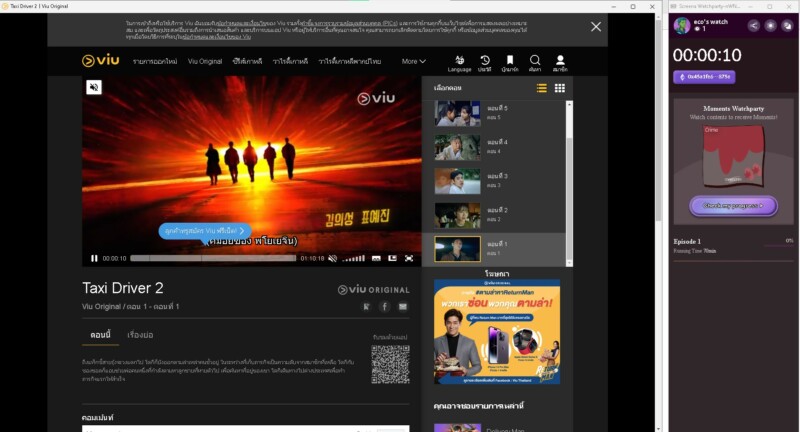800x432 pixels.
Task: Enter fullscreen mode in video player
Action: coord(409,259)
